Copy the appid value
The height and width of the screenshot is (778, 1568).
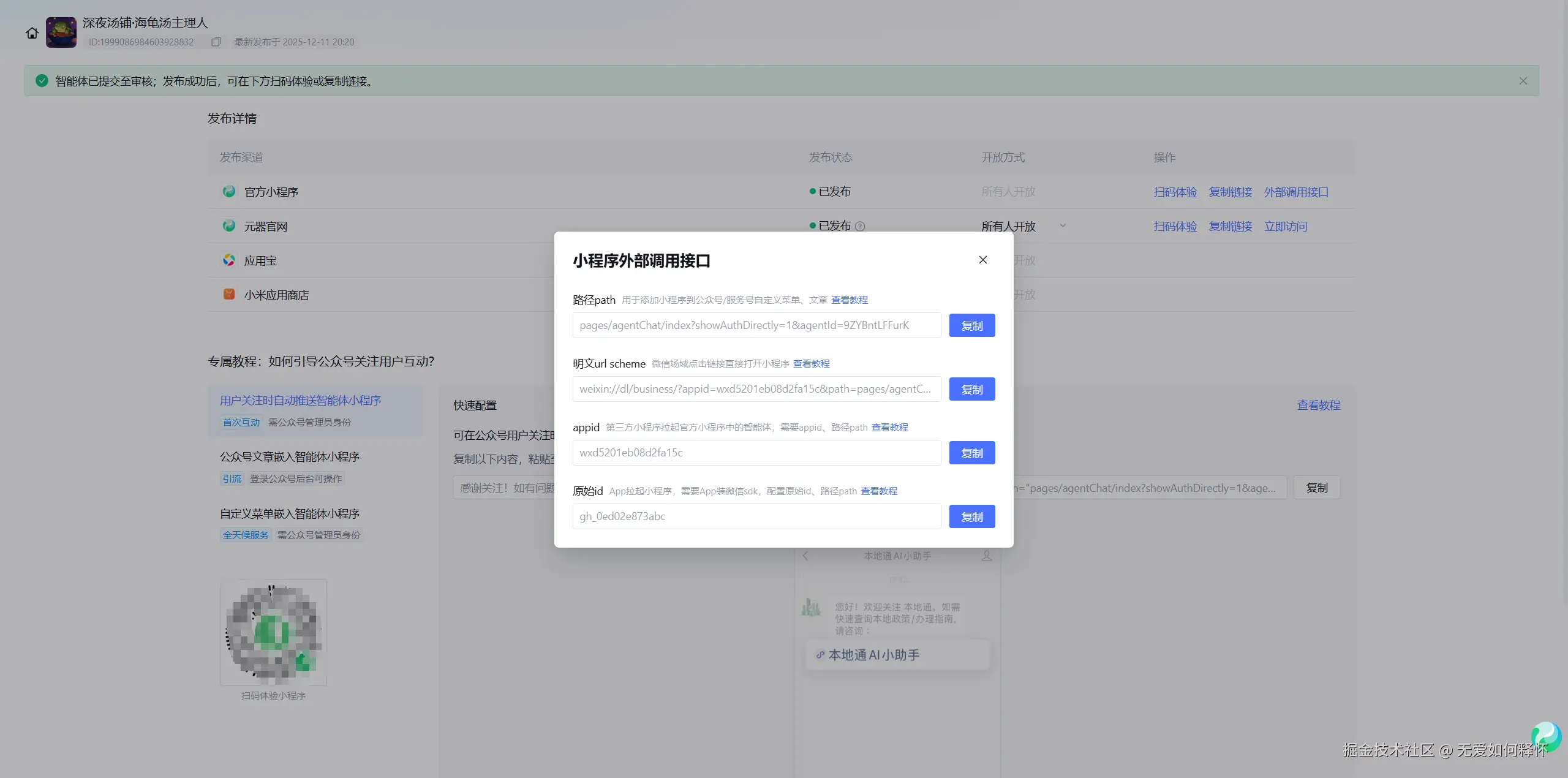971,453
